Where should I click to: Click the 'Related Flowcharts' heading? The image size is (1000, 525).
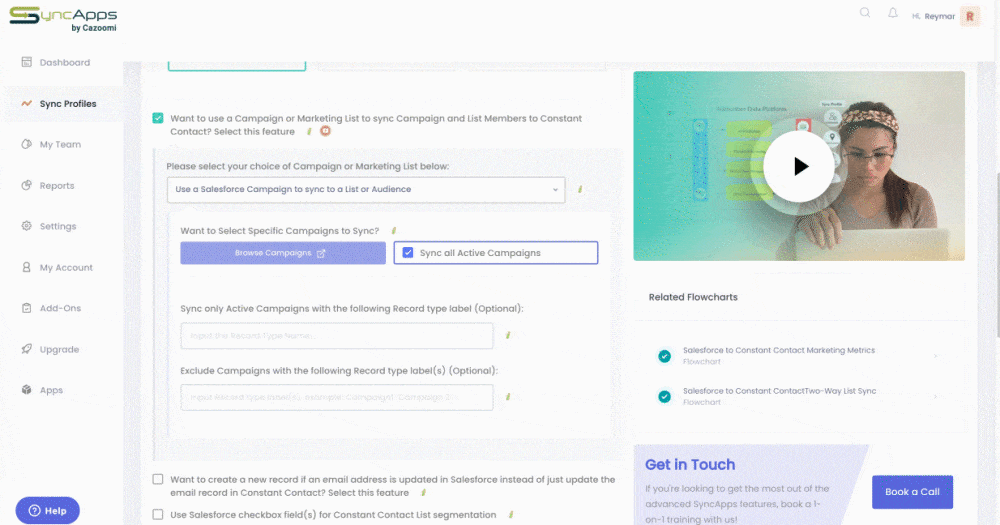coord(693,297)
